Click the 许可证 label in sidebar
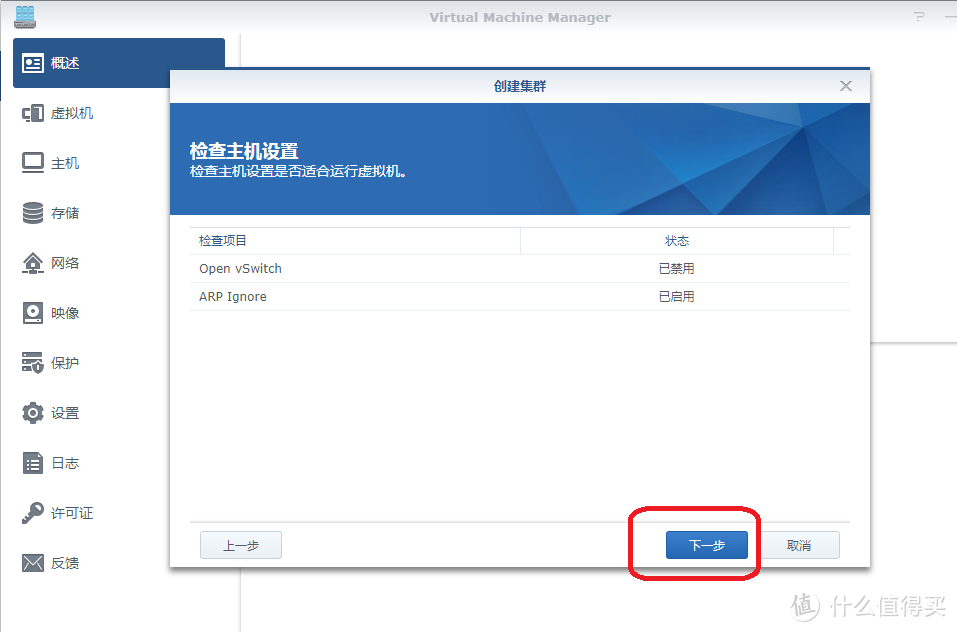 [72, 513]
